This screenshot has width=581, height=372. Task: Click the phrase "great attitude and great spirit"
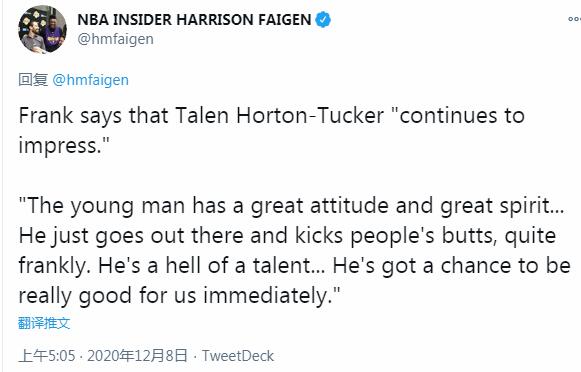(407, 206)
